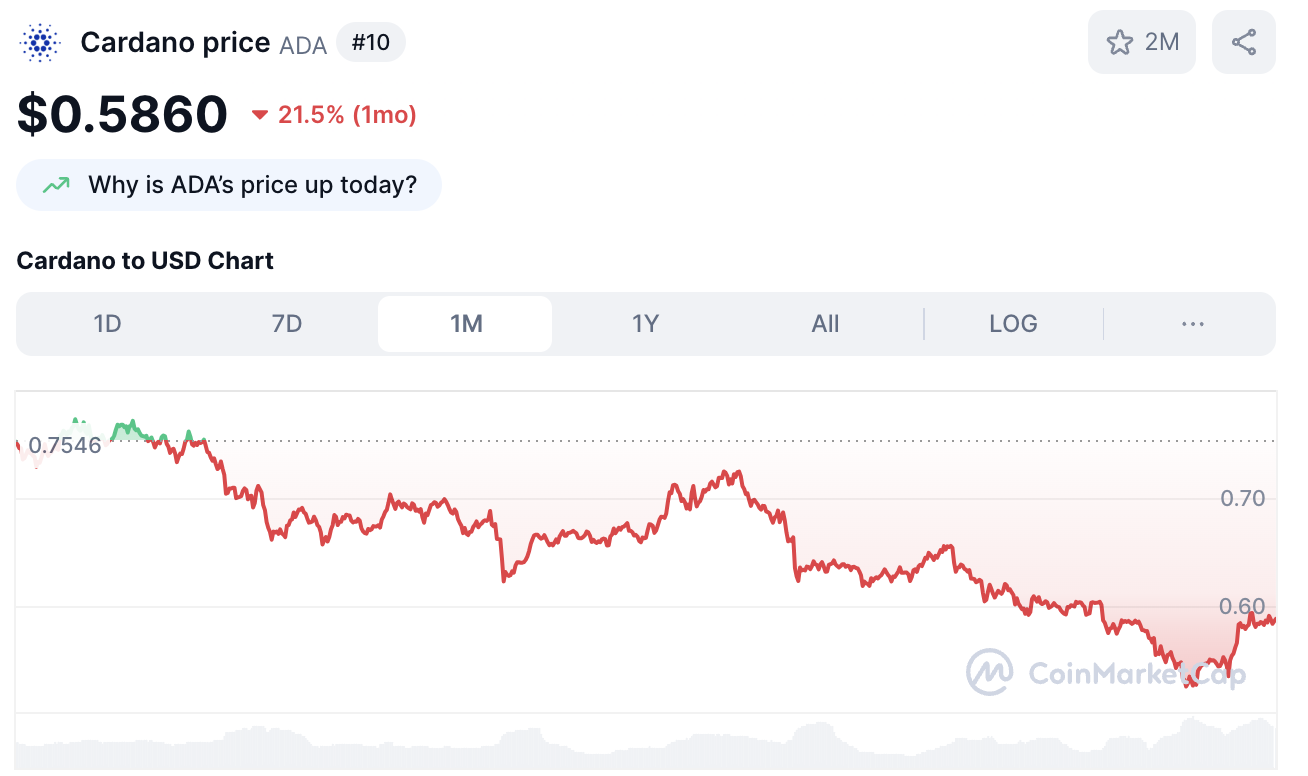Open "Why is ADA's price up today?"

point(229,185)
